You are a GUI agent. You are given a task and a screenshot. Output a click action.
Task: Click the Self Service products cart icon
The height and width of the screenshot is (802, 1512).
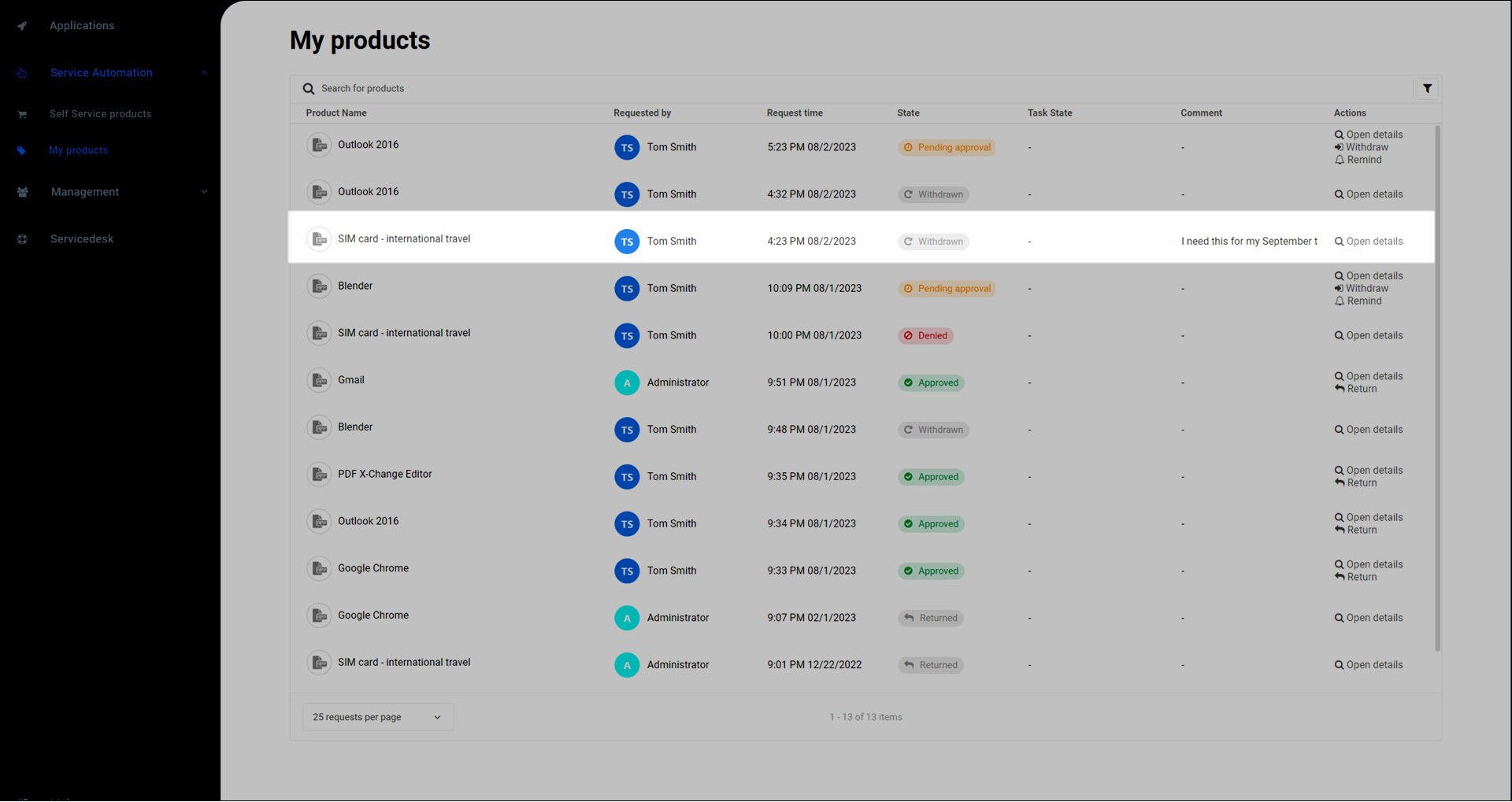22,114
